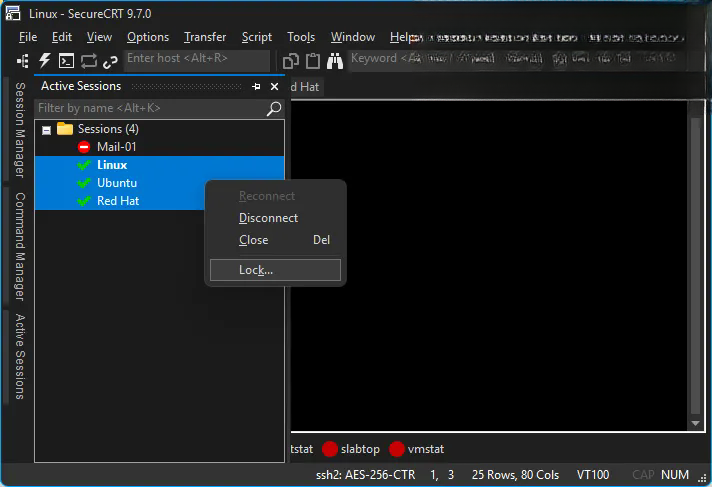Choose Close from the context menu
Image resolution: width=712 pixels, height=487 pixels.
coord(275,240)
